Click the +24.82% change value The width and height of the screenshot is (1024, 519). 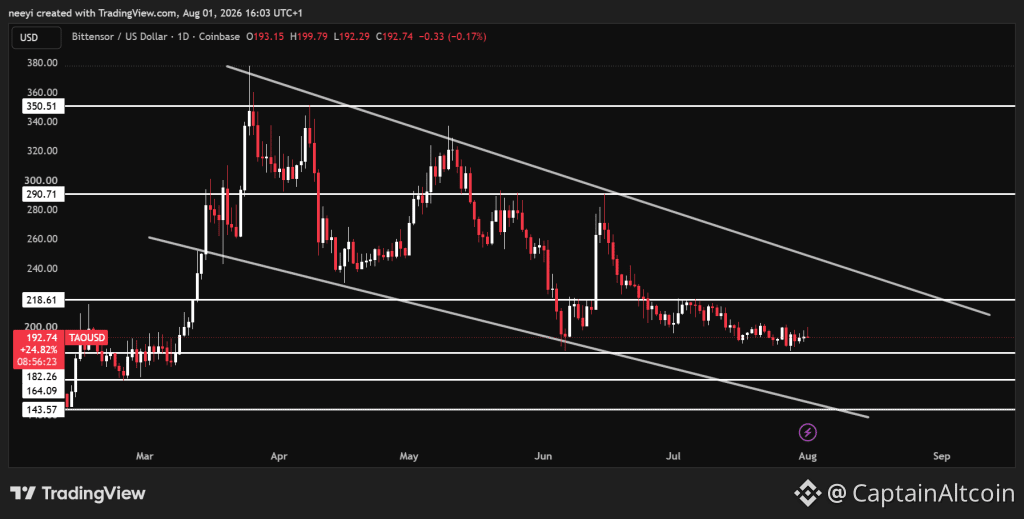[39, 350]
